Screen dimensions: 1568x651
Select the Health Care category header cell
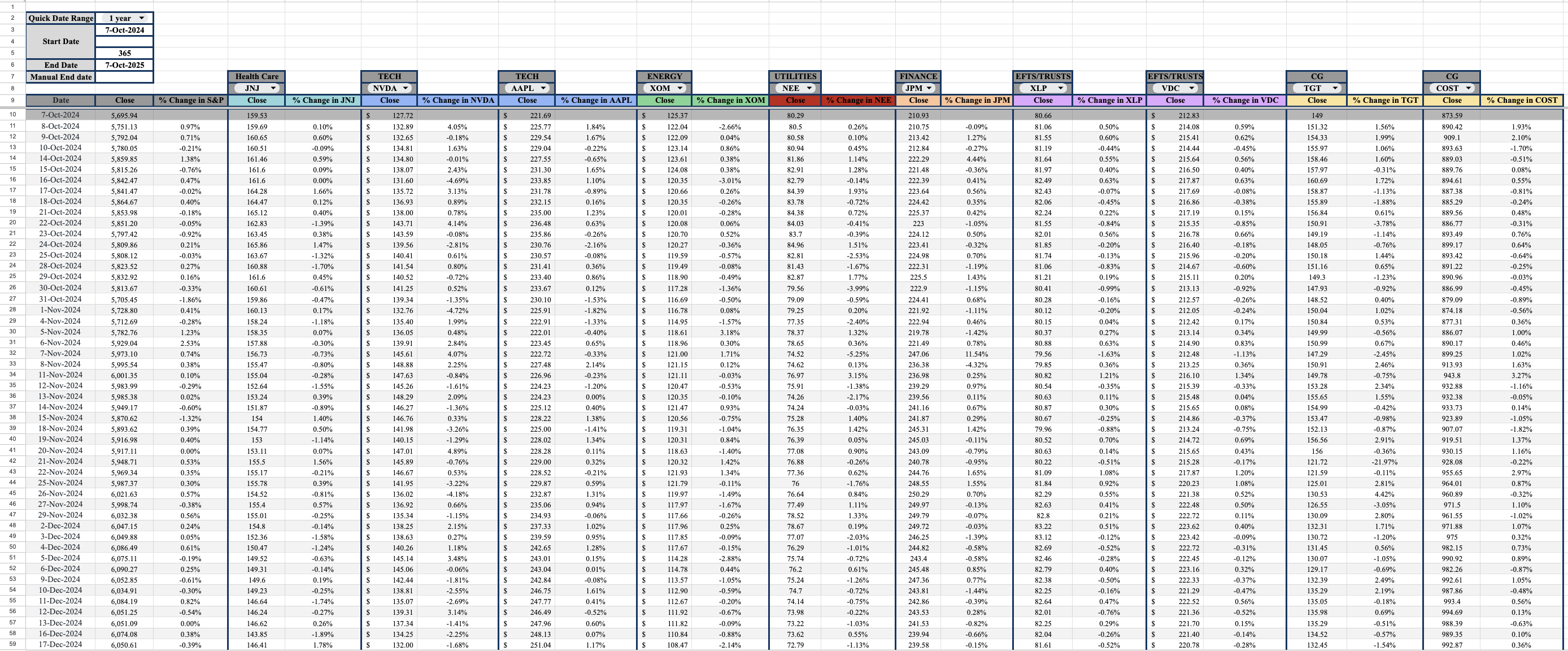256,76
